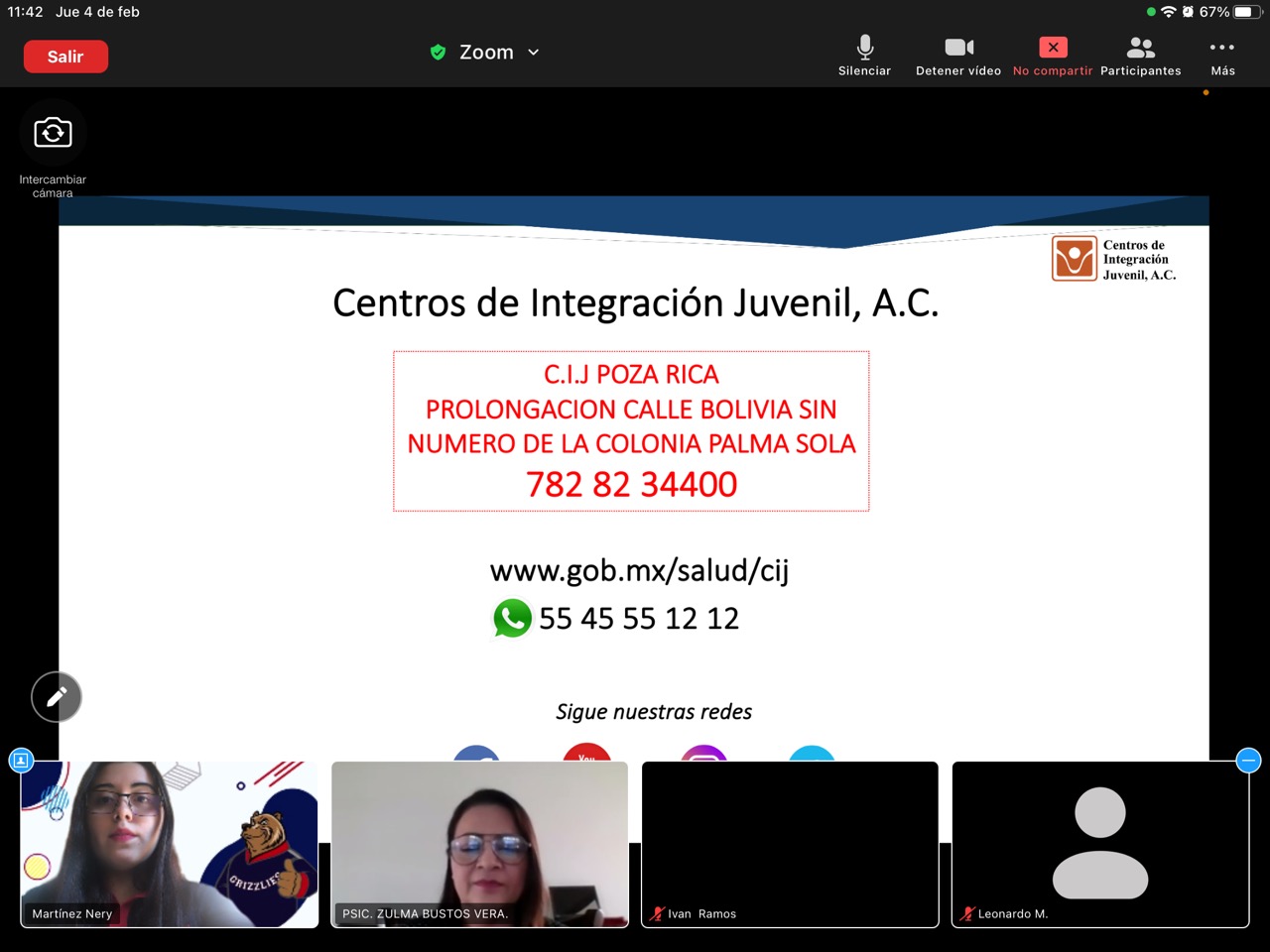Tap No compartir to stop sharing
Screen dimensions: 1270x952
coord(1053,56)
